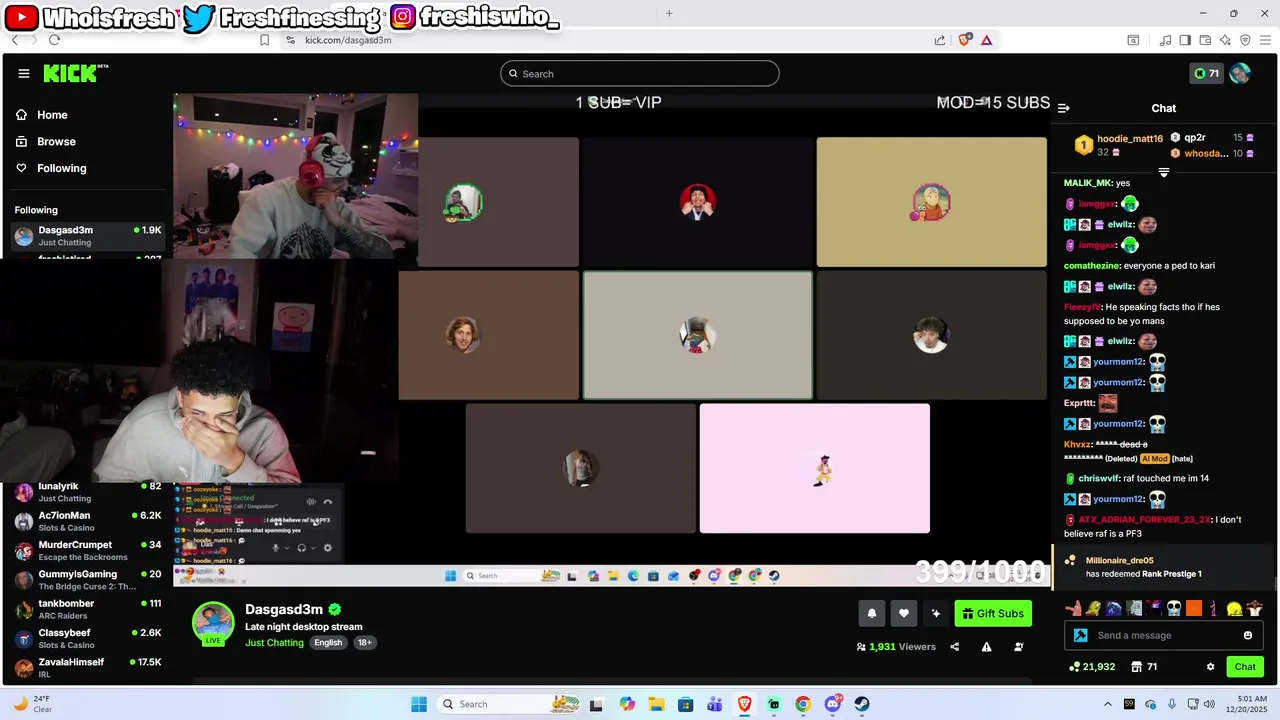Viewport: 1280px width, 720px height.
Task: Toggle stream notifications bell
Action: coord(871,614)
